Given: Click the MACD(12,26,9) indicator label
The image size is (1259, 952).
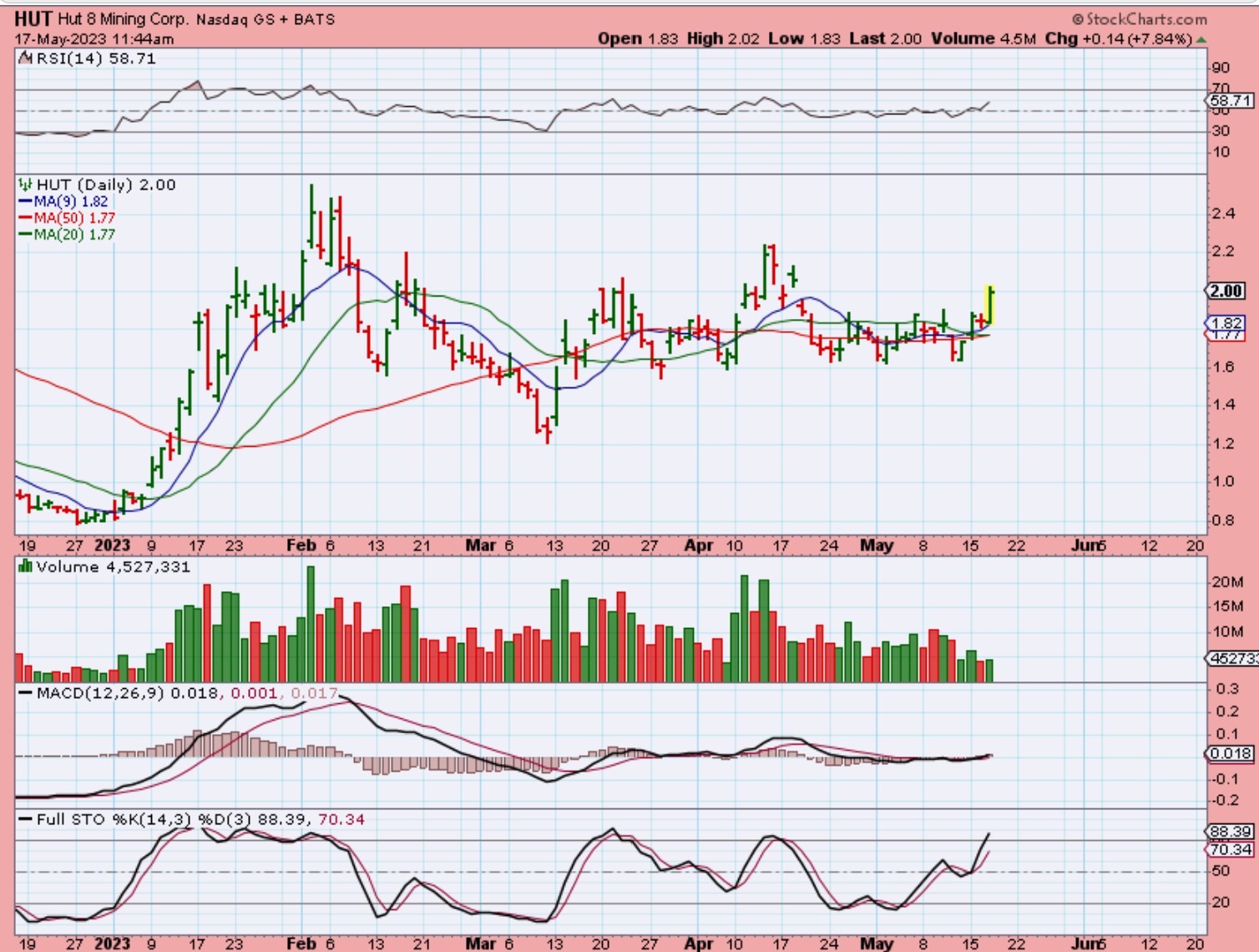Looking at the screenshot, I should [x=100, y=693].
